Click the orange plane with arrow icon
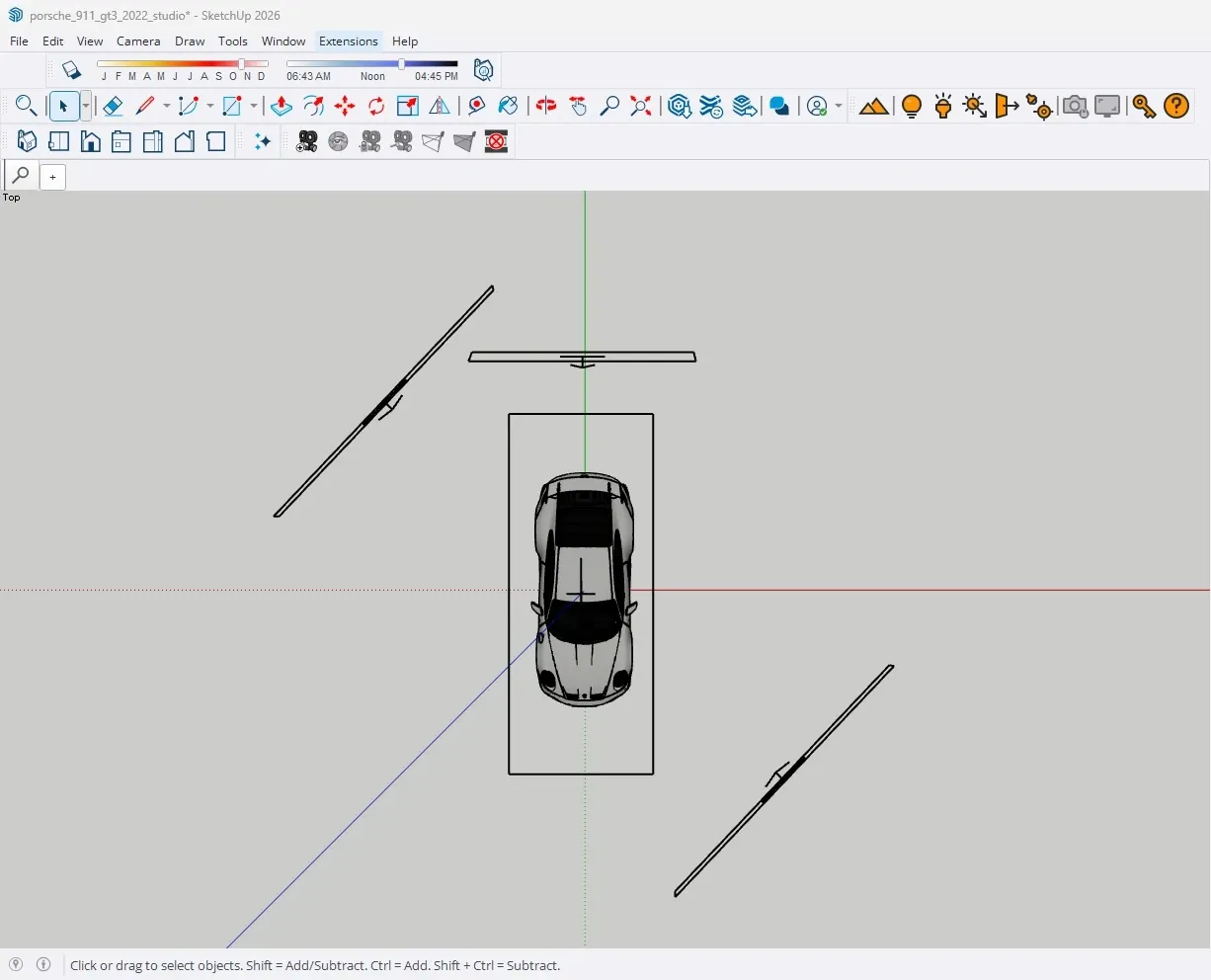Screen dimensions: 1211x980 (x=1007, y=106)
